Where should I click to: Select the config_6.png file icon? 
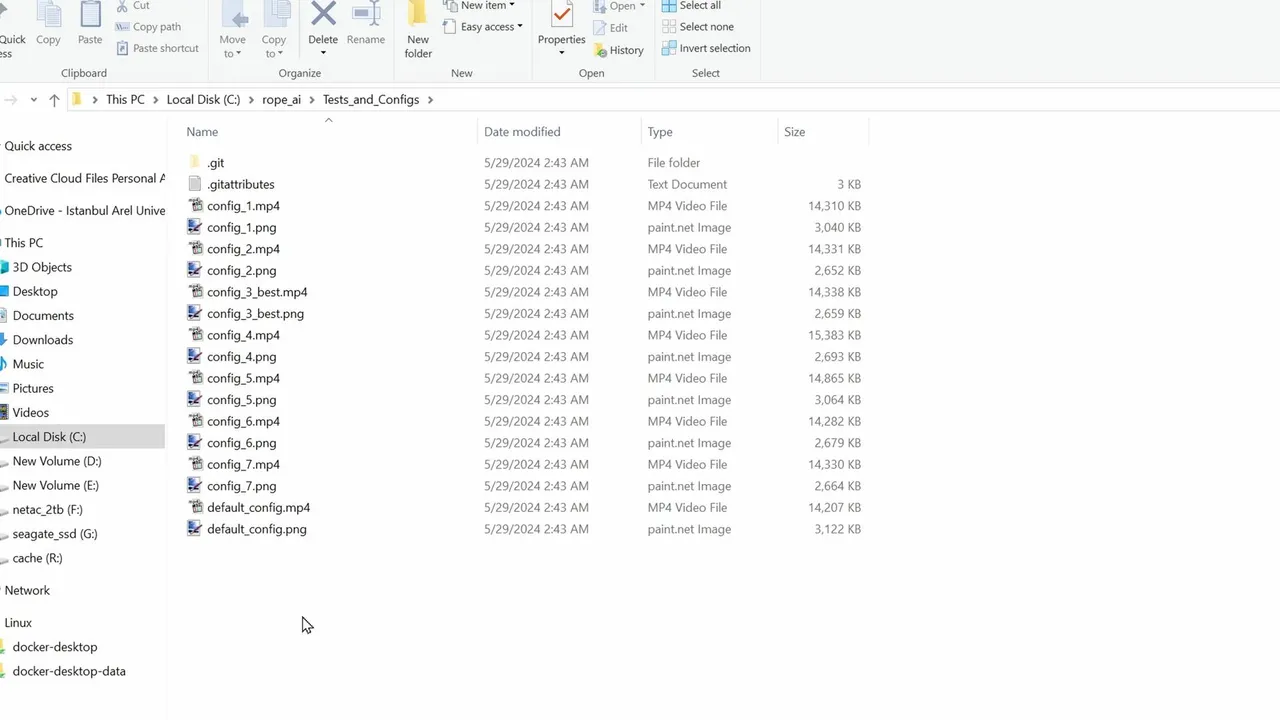pyautogui.click(x=194, y=442)
